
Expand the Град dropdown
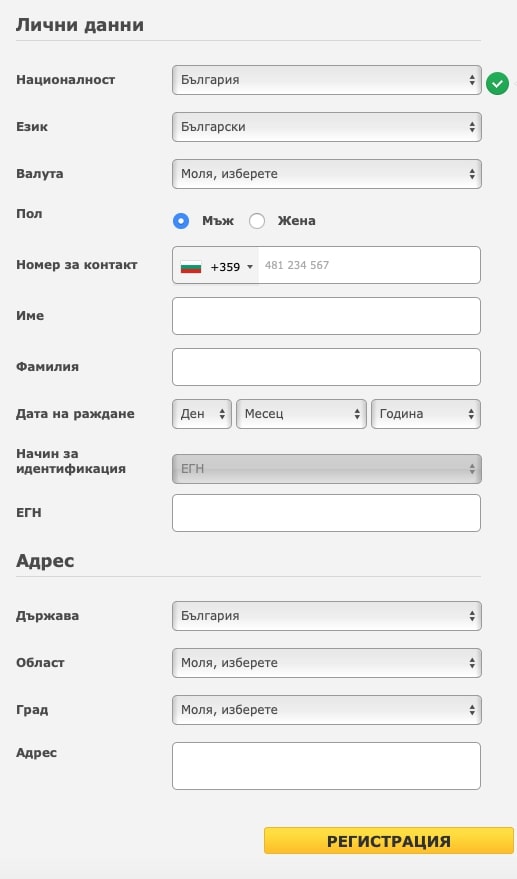326,710
